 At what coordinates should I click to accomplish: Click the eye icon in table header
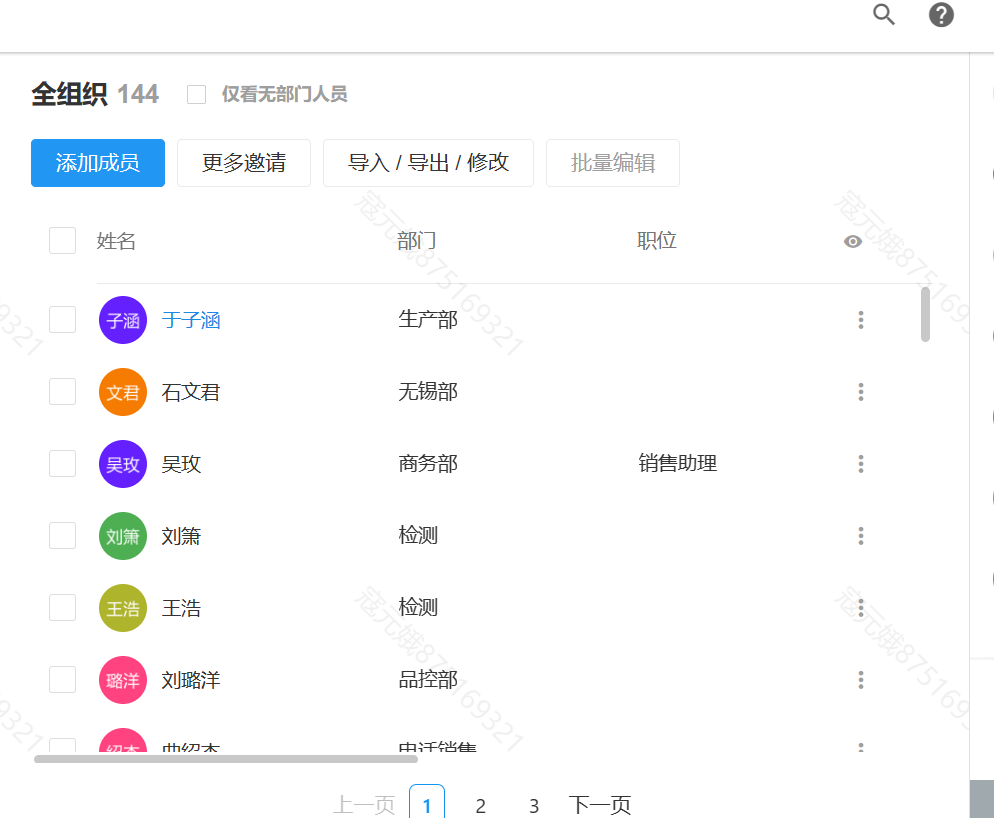coord(853,241)
